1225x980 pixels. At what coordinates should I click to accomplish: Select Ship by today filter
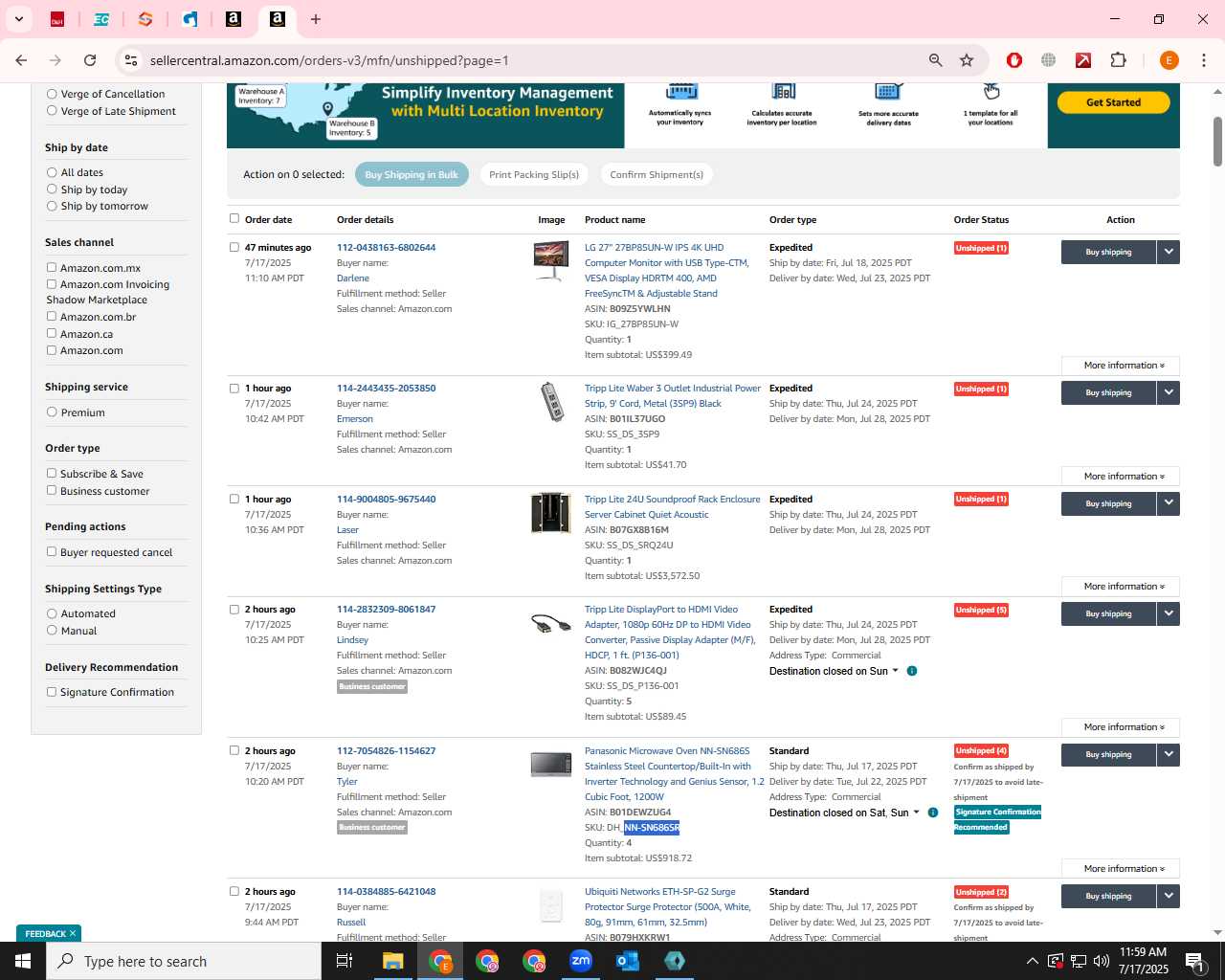pos(52,189)
